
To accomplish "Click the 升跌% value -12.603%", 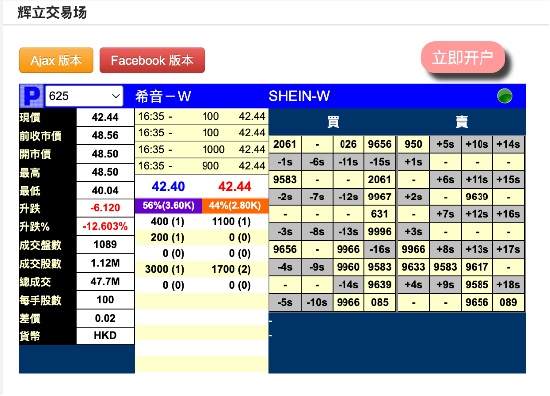I will click(x=105, y=227).
